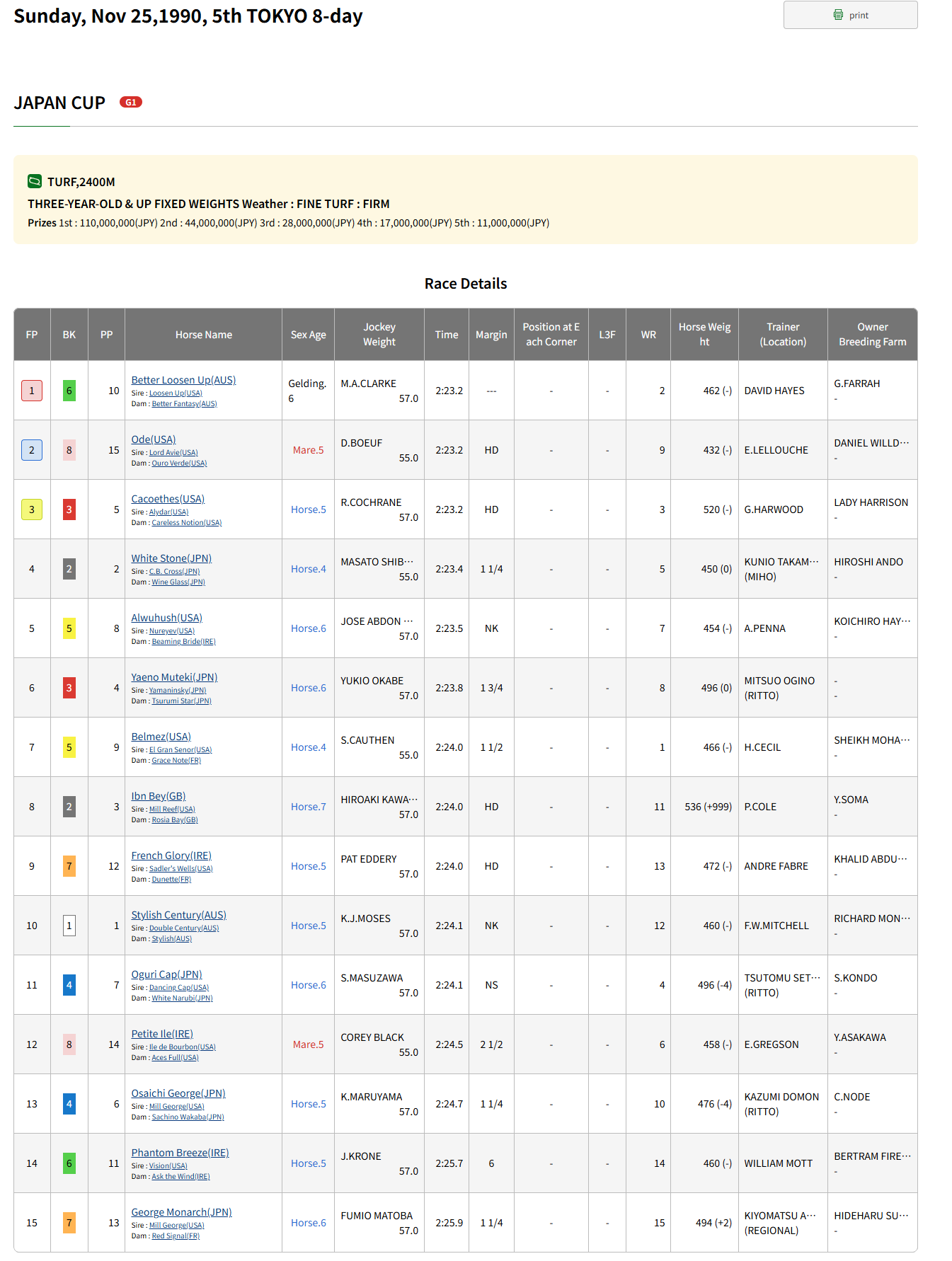Image resolution: width=952 pixels, height=1261 pixels.
Task: Open sire link Dancing Cap(USA)
Action: [x=179, y=988]
